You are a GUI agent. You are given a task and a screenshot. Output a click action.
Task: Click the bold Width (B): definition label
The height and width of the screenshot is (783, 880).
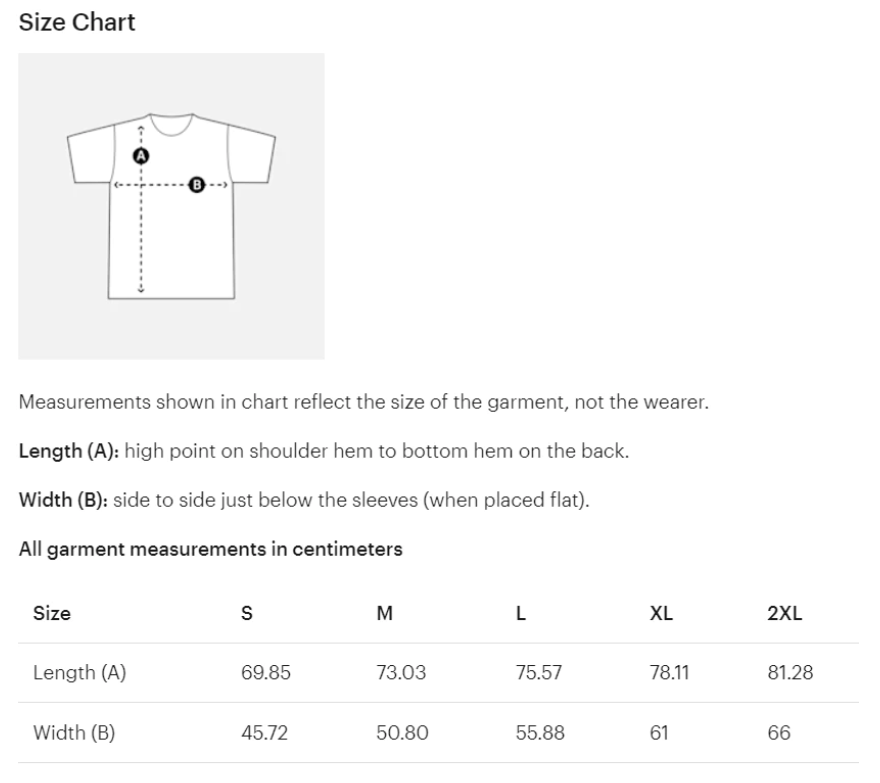[64, 500]
